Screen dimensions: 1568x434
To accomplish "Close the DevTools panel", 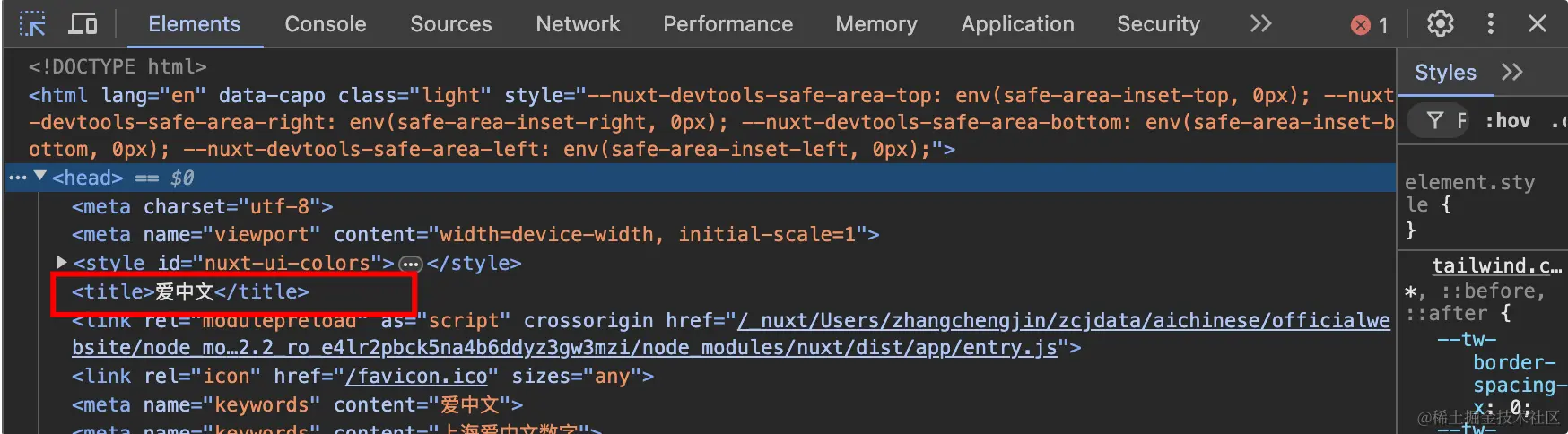I will [1538, 24].
